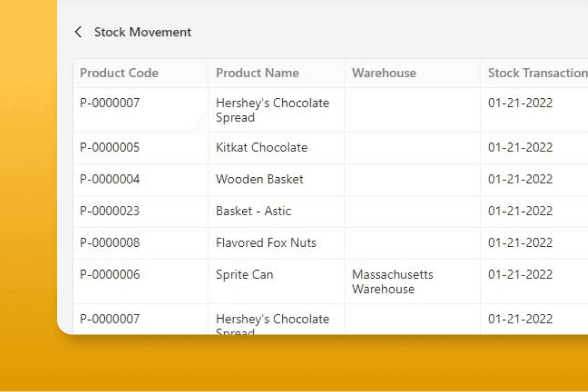Click the empty warehouse cell for Kitkat Chocolate
588x392 pixels.
(x=412, y=147)
